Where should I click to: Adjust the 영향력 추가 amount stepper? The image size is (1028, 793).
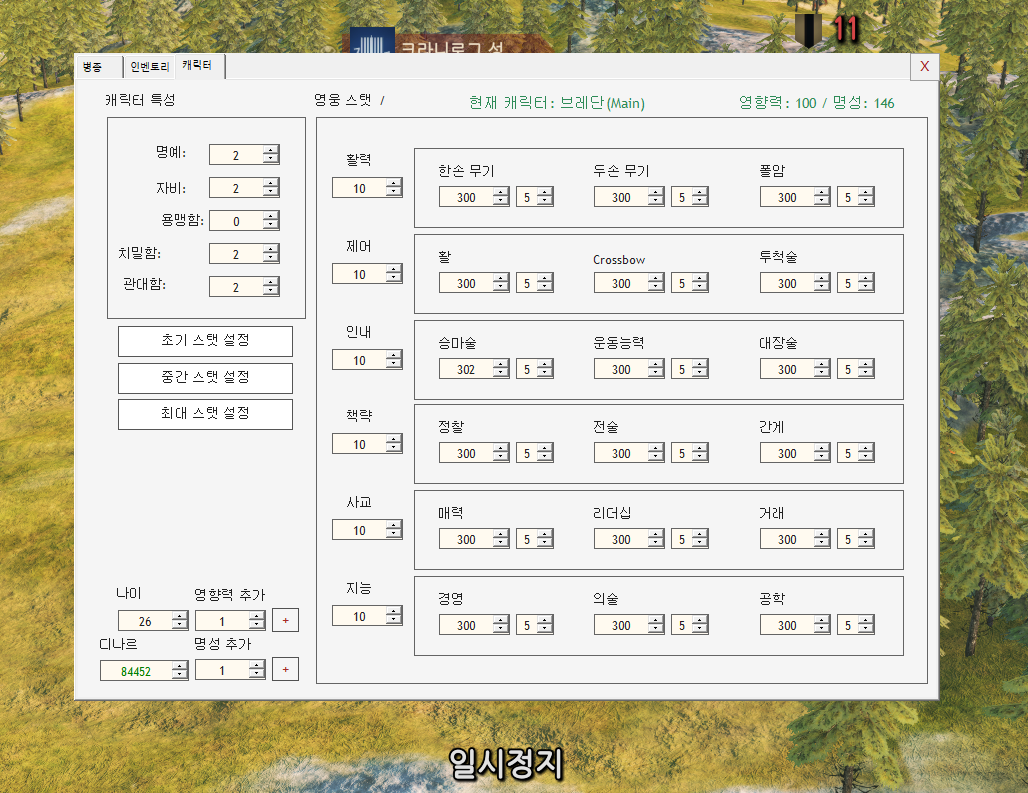(x=257, y=620)
